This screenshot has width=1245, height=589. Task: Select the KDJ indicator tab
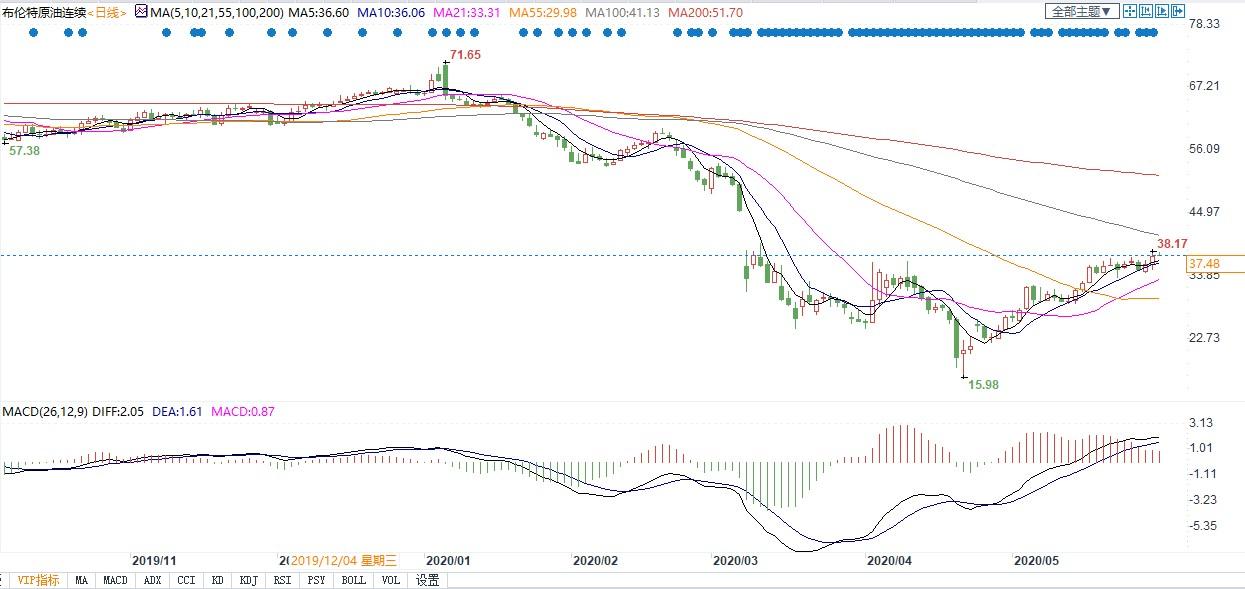pos(247,580)
